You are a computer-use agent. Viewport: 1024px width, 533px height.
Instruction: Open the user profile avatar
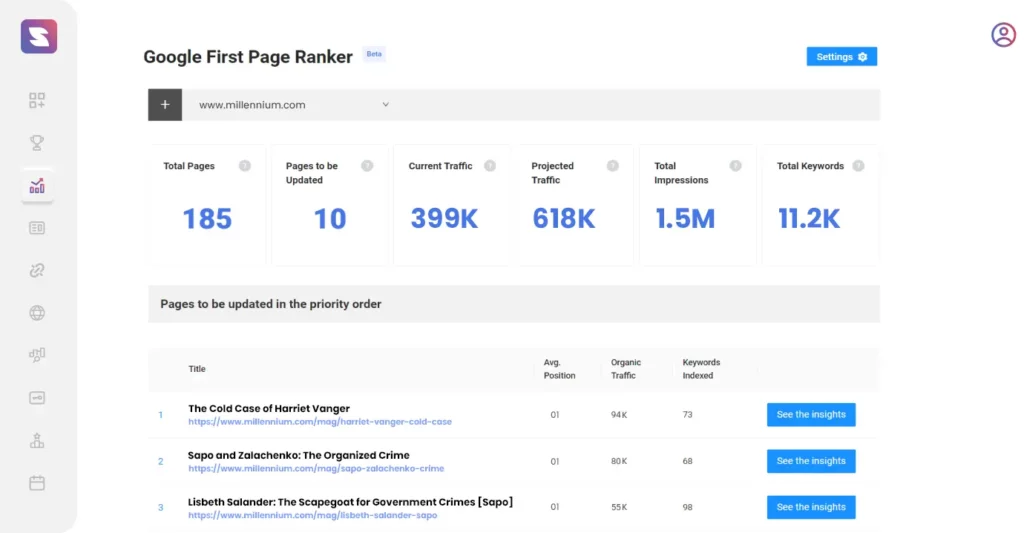tap(1003, 35)
